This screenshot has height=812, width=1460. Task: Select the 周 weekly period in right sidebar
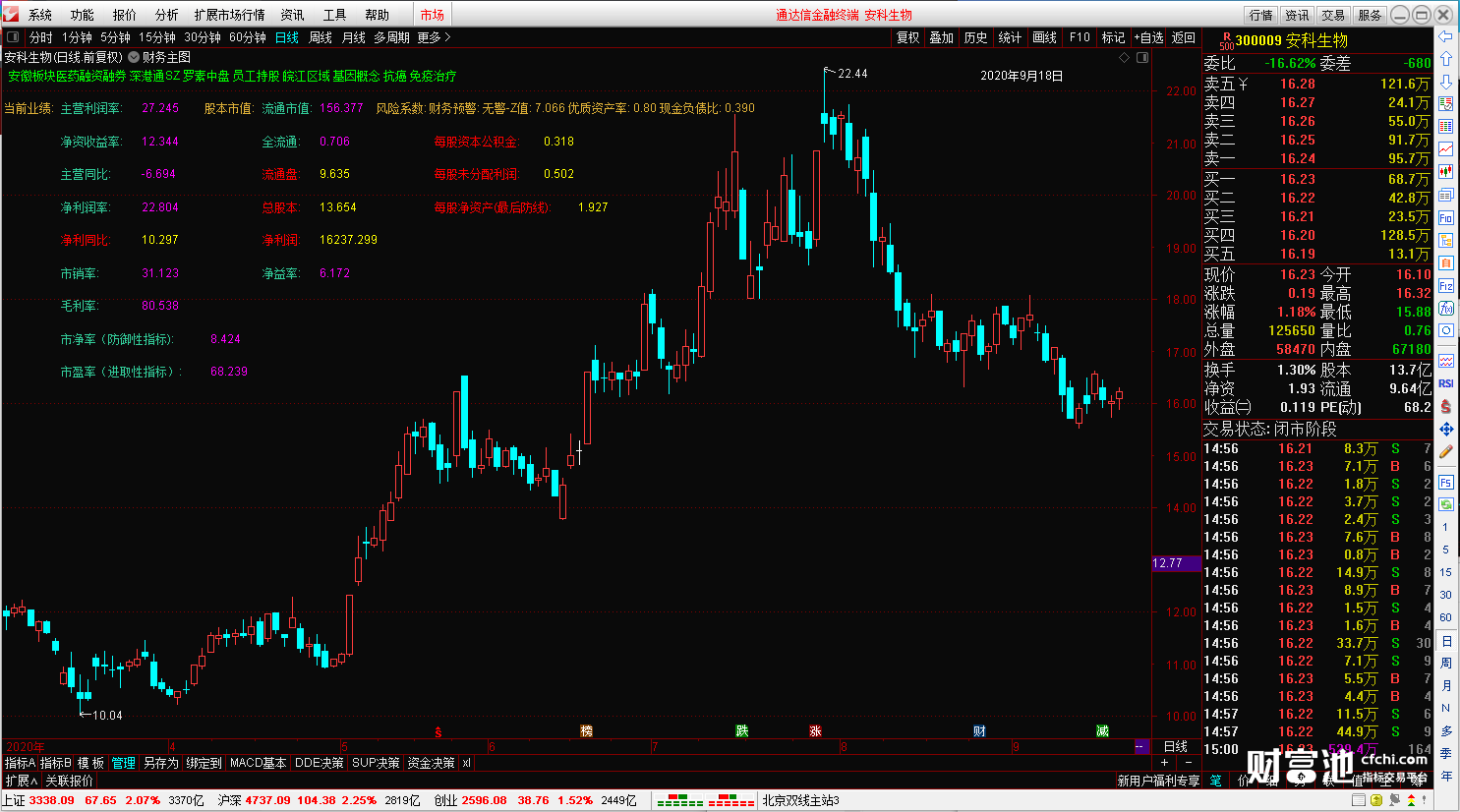point(1446,663)
